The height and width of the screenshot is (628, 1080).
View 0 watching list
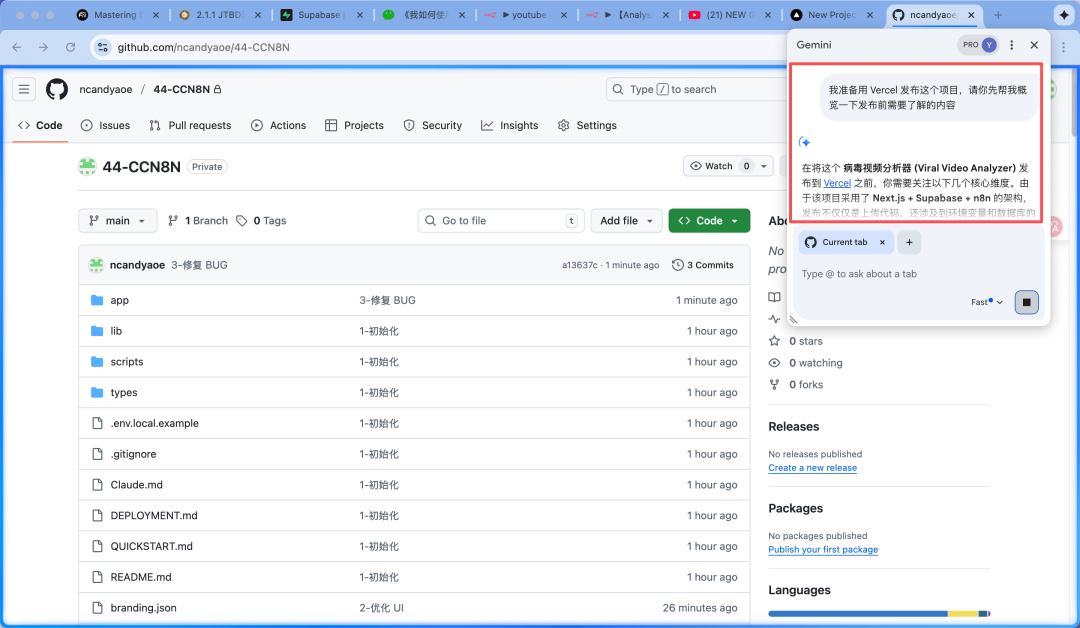click(x=816, y=363)
